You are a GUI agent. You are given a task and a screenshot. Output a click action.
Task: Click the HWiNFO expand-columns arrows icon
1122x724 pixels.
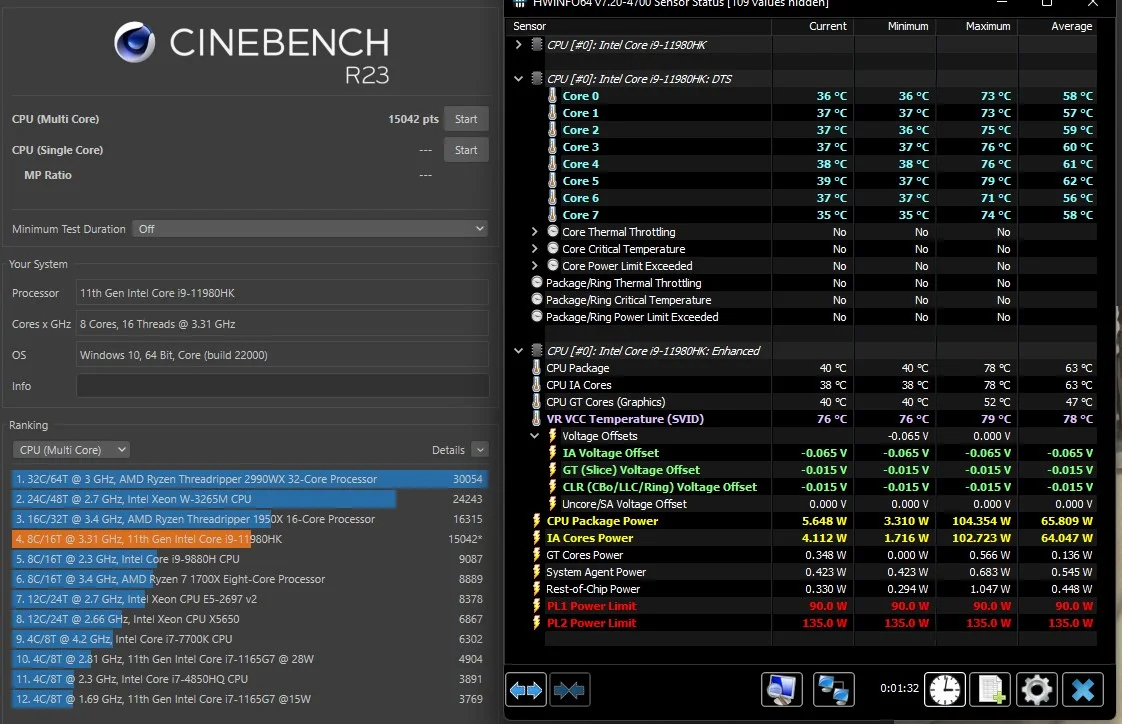tap(526, 690)
